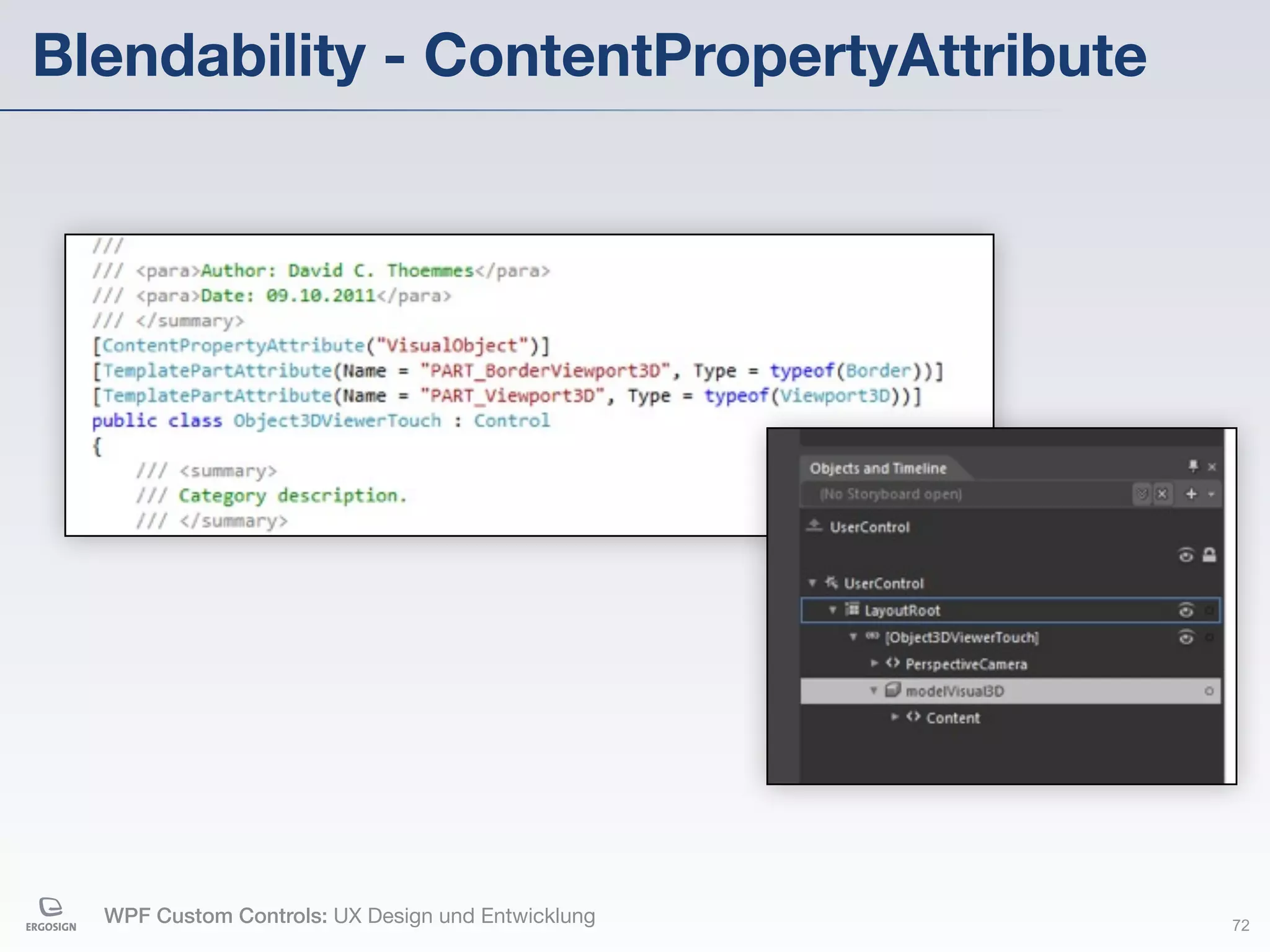Toggle lock dot on Object3DViewerTouch row
The height and width of the screenshot is (952, 1270).
pos(1209,637)
